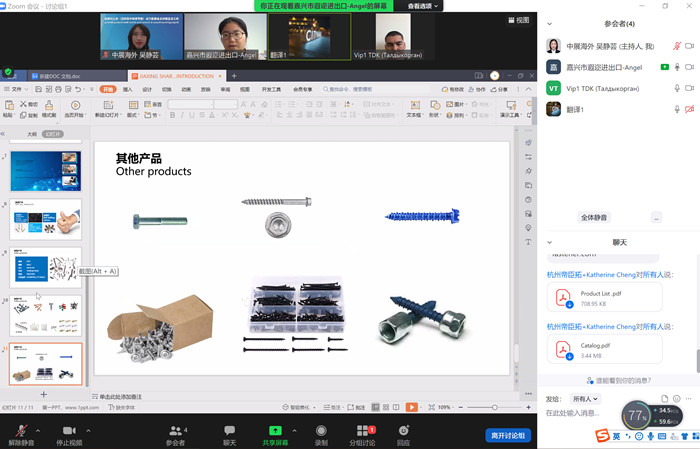
Task: Switch to the 大纲 outline panel tab
Action: (32, 134)
